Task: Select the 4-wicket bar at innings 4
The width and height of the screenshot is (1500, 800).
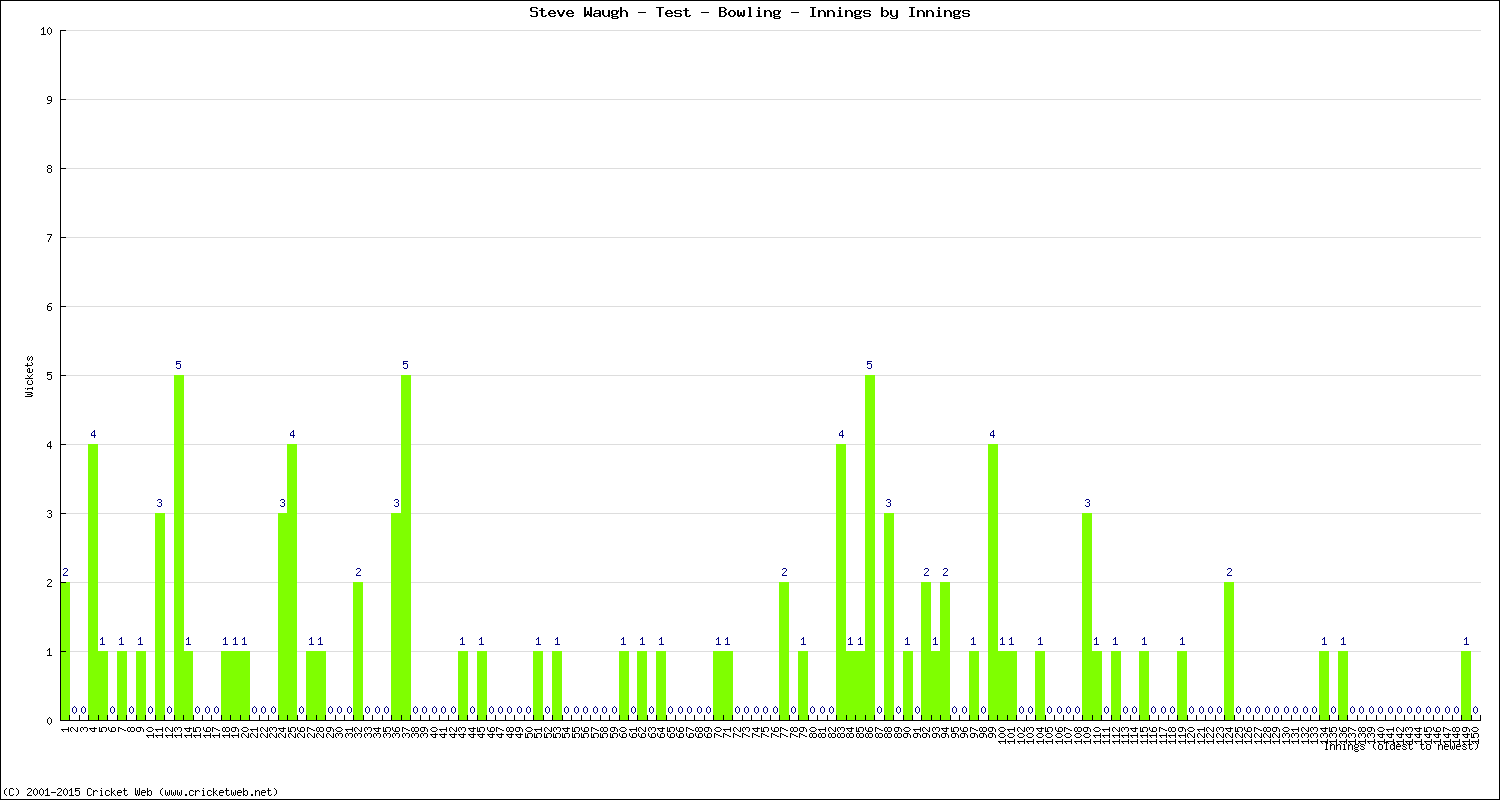Action: click(x=93, y=582)
